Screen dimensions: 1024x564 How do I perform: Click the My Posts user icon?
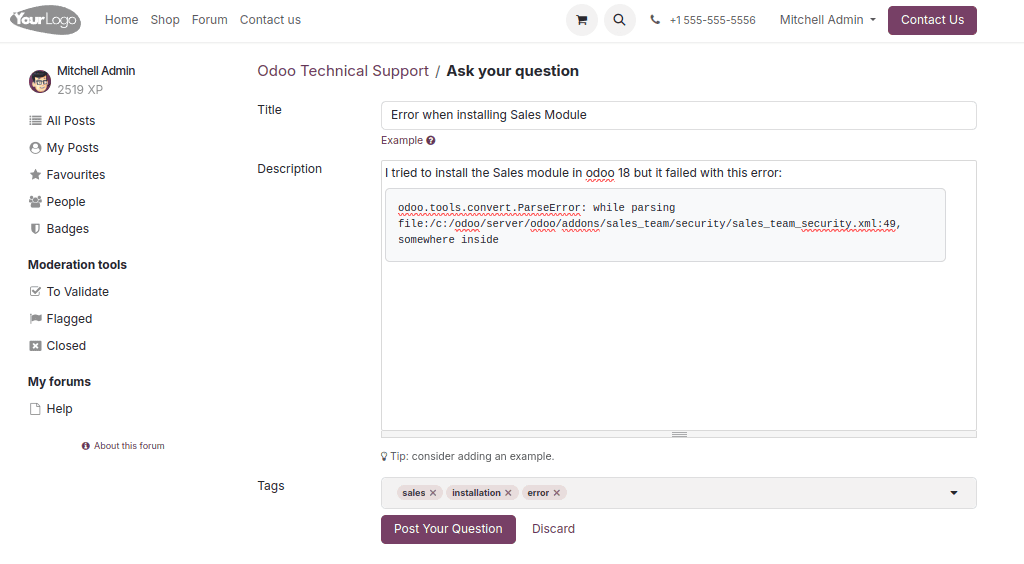pos(35,148)
